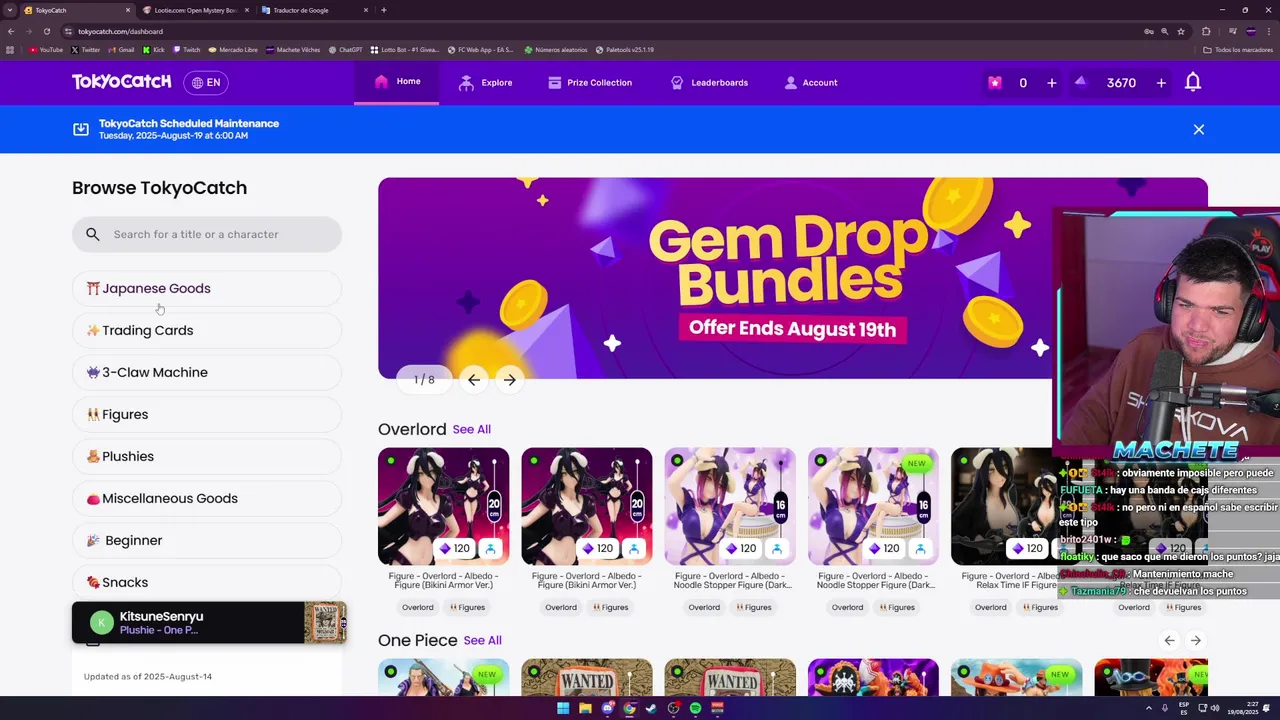Select the Snacks category
1280x720 pixels.
click(207, 582)
